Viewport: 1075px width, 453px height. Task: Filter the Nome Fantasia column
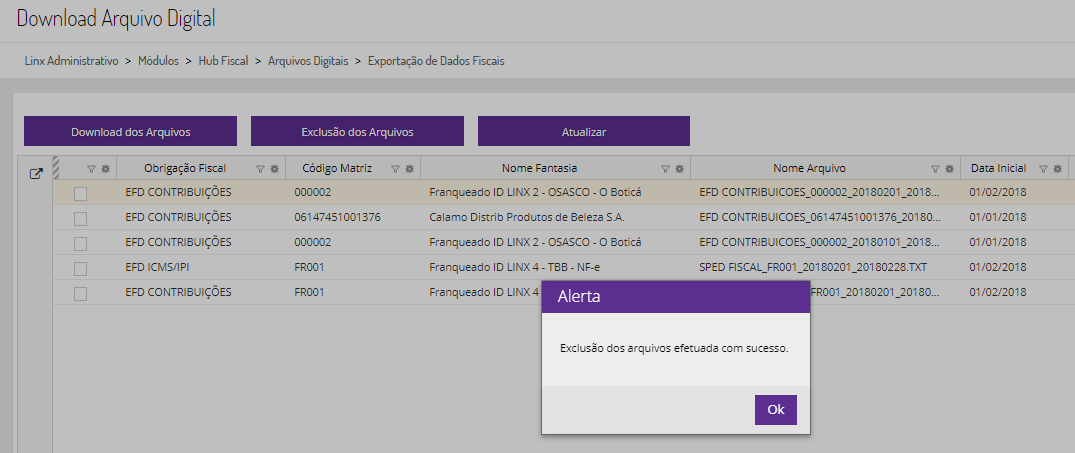coord(666,169)
